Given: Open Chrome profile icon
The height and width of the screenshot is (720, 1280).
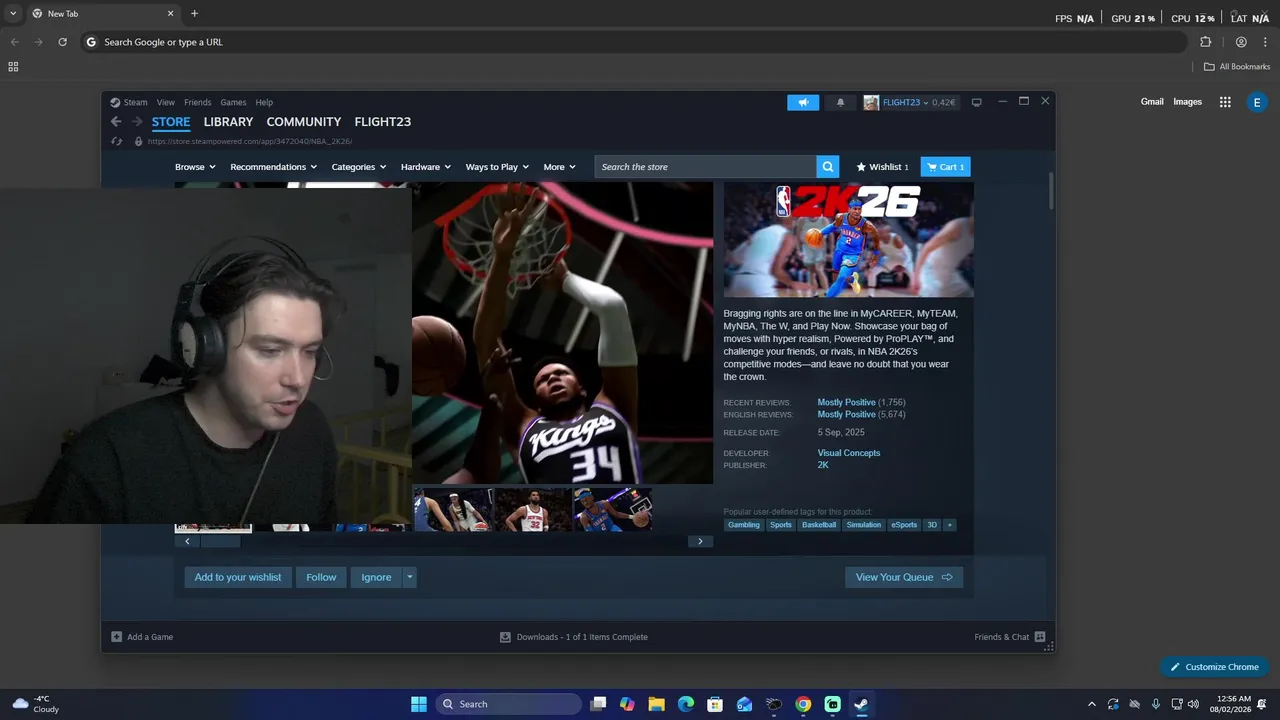Looking at the screenshot, I should pos(1241,42).
